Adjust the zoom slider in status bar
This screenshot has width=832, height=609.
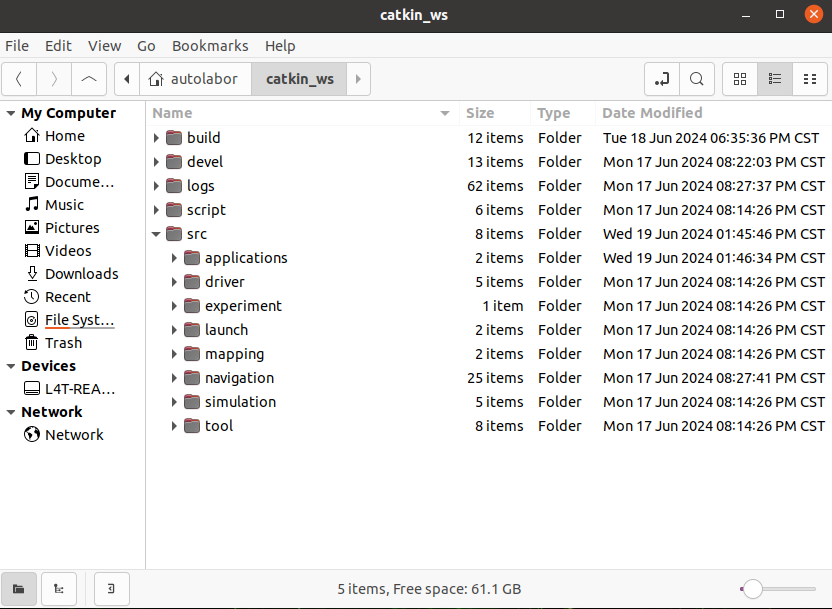tap(754, 589)
